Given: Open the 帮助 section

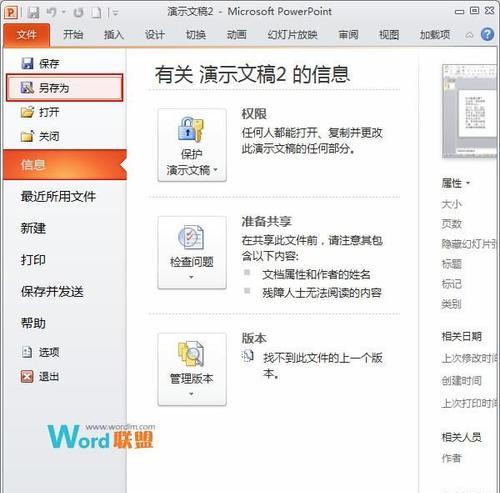Looking at the screenshot, I should pos(33,323).
